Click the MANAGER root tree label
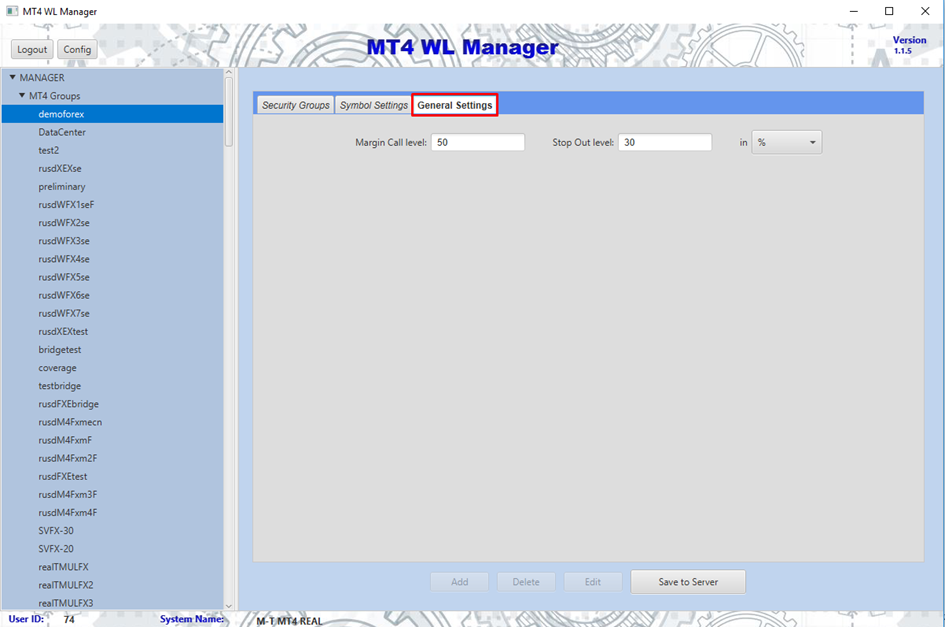The width and height of the screenshot is (945, 627). tap(42, 77)
